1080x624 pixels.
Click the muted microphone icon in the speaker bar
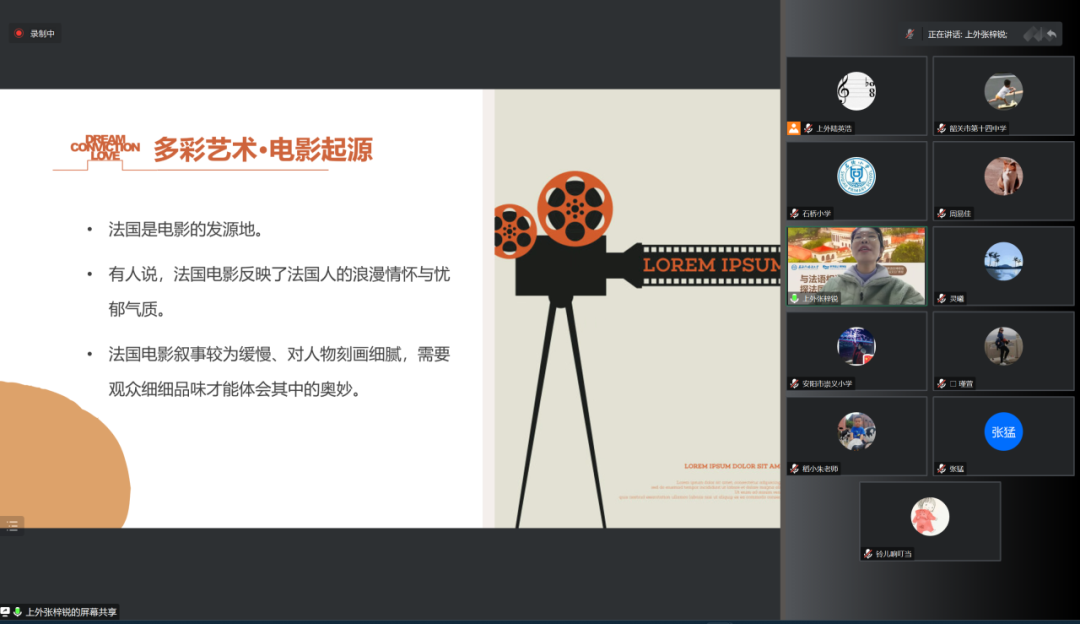pos(910,34)
